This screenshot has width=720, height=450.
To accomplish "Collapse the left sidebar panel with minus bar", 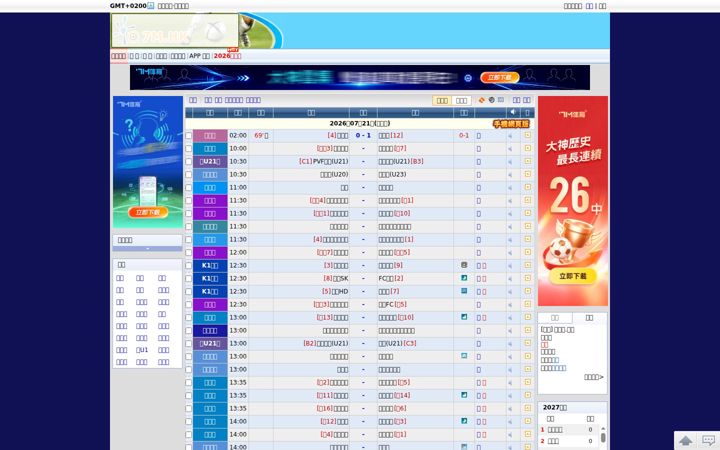I will pyautogui.click(x=147, y=248).
